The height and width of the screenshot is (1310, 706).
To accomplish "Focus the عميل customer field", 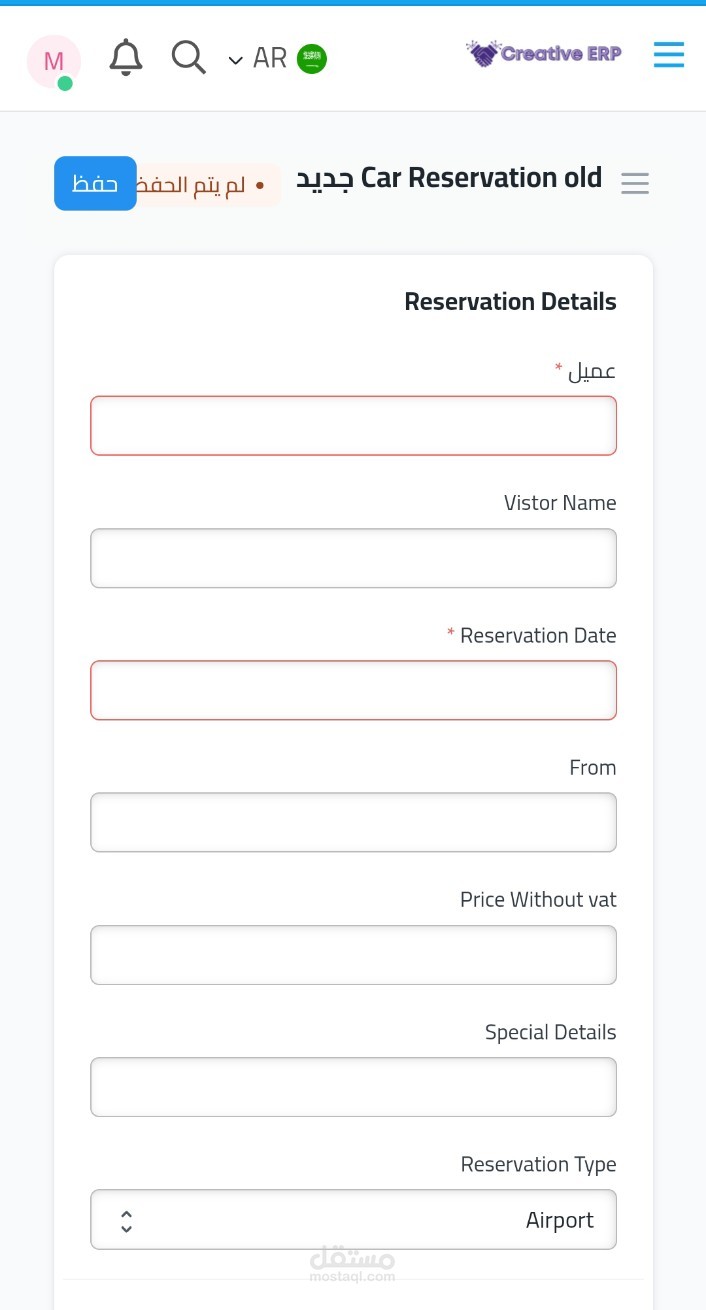I will (x=353, y=426).
